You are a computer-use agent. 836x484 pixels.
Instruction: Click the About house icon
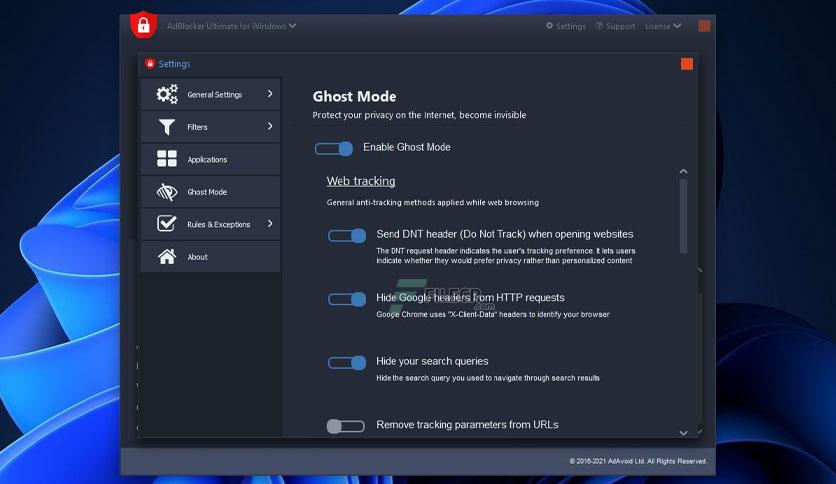[x=167, y=257]
